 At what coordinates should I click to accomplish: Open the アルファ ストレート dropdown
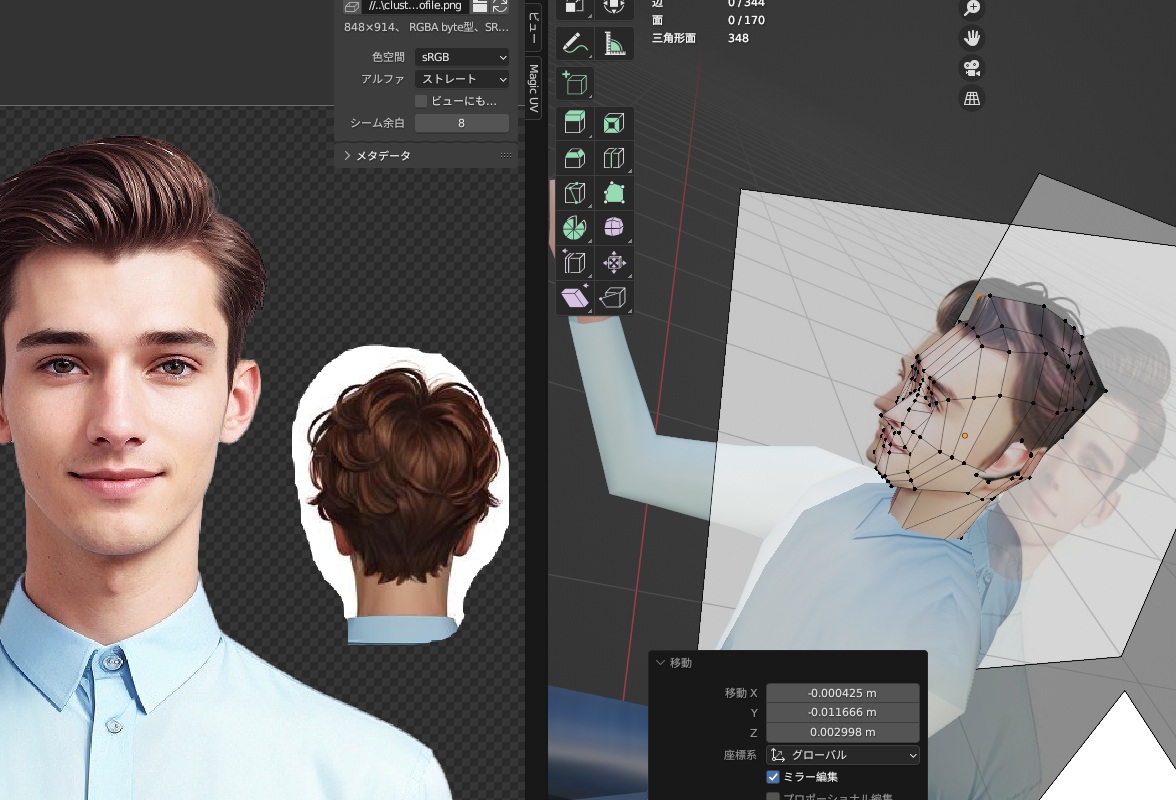tap(461, 79)
